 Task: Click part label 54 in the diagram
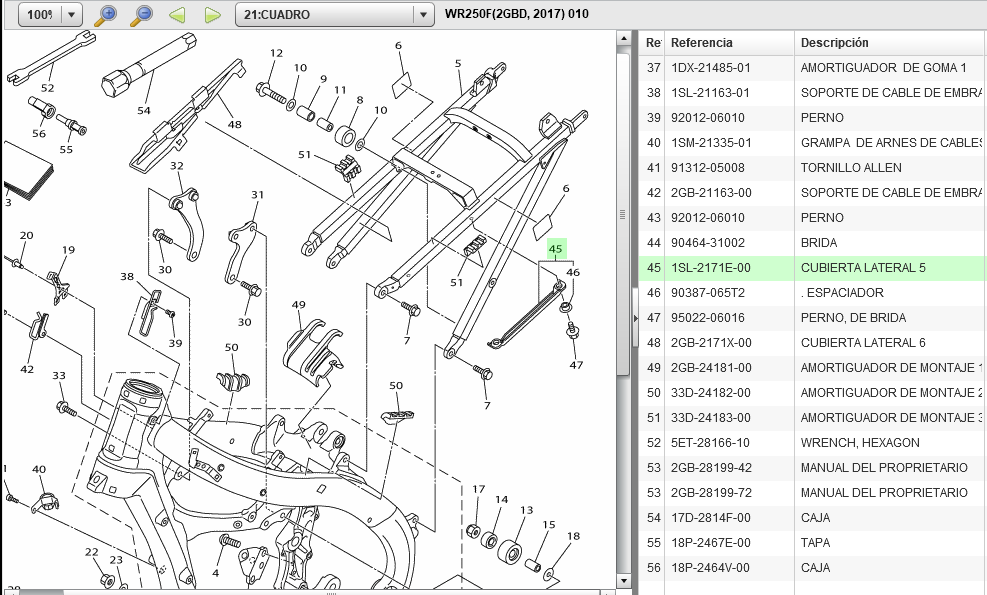[144, 111]
